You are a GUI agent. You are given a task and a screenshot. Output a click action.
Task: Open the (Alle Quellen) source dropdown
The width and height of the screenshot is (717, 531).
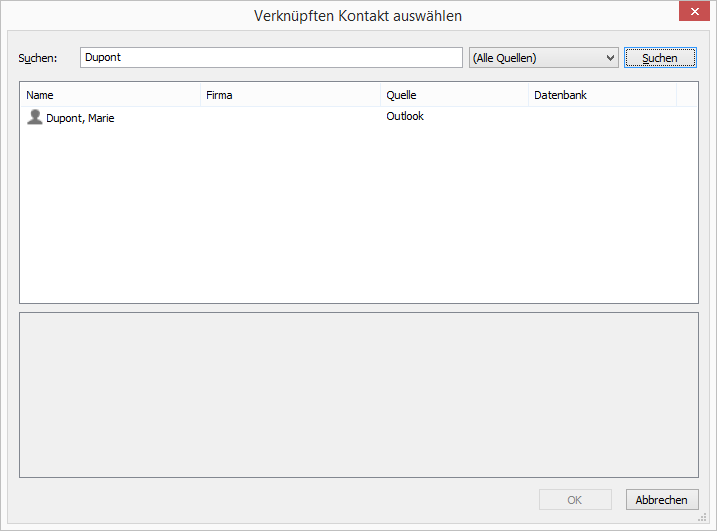(543, 58)
